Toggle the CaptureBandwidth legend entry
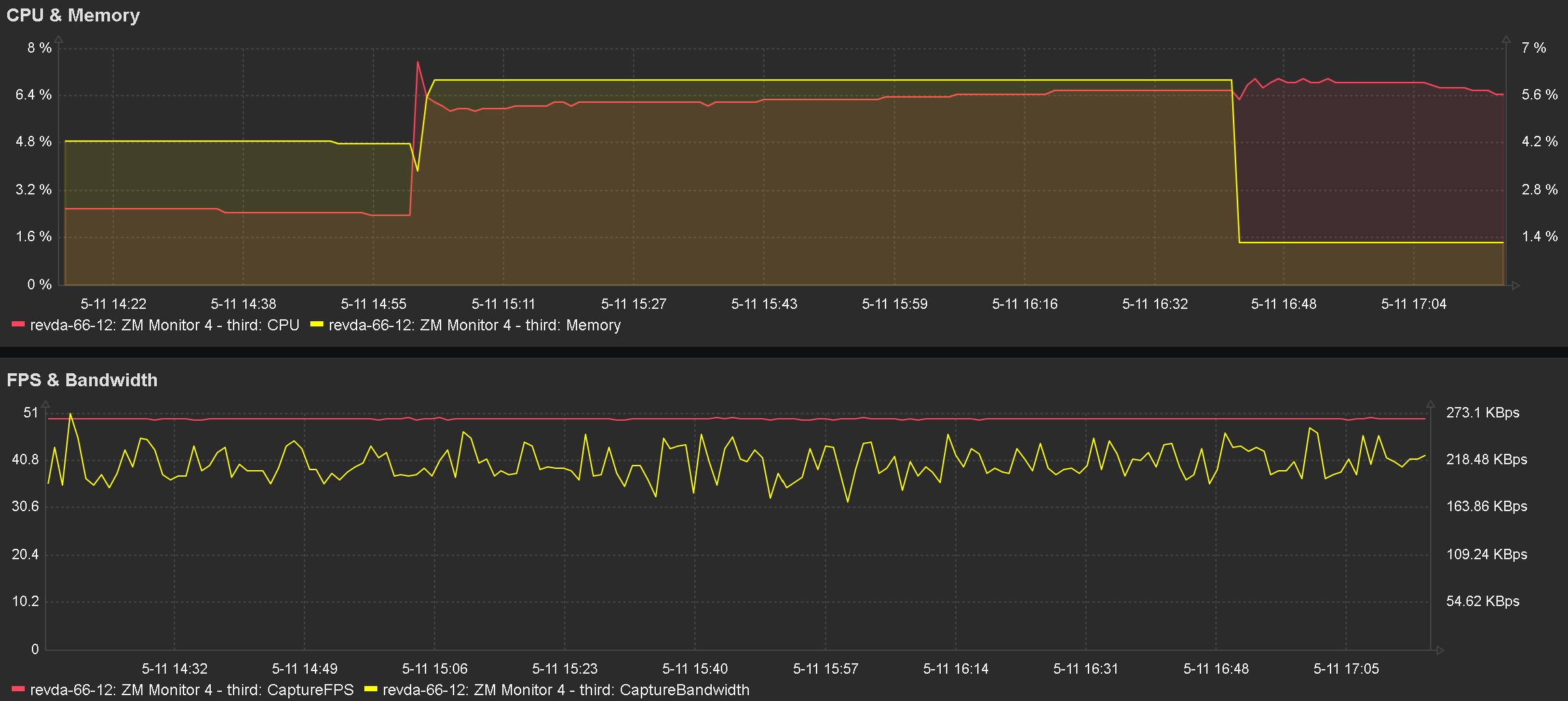The width and height of the screenshot is (1568, 701). (x=557, y=690)
